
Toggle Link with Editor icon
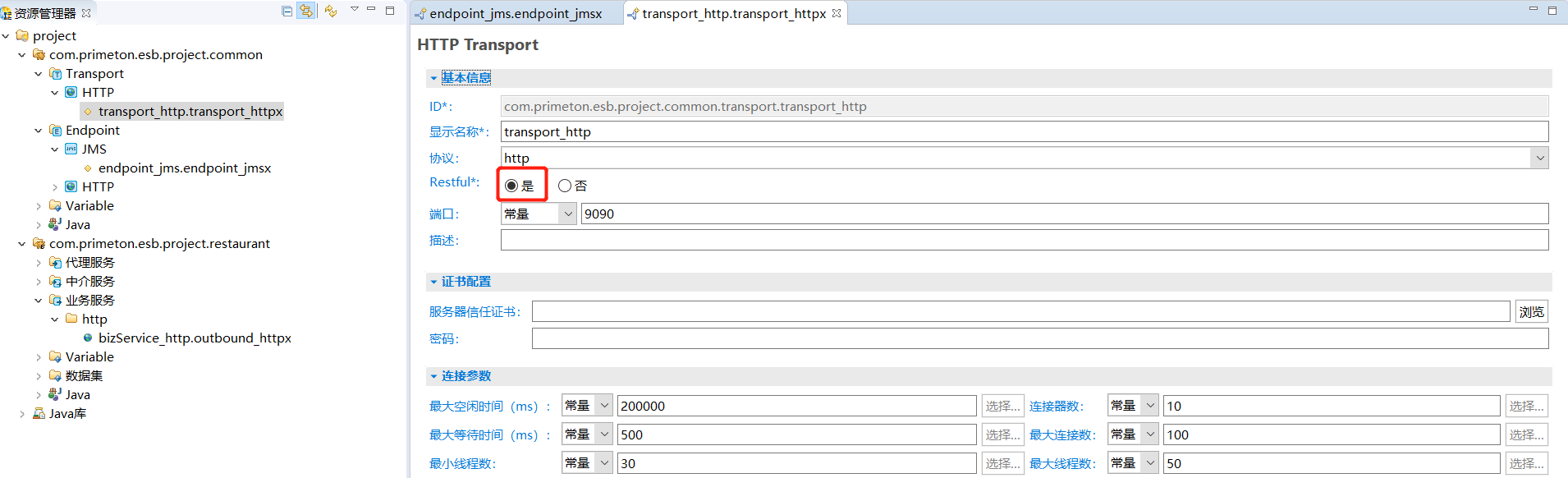tap(306, 11)
